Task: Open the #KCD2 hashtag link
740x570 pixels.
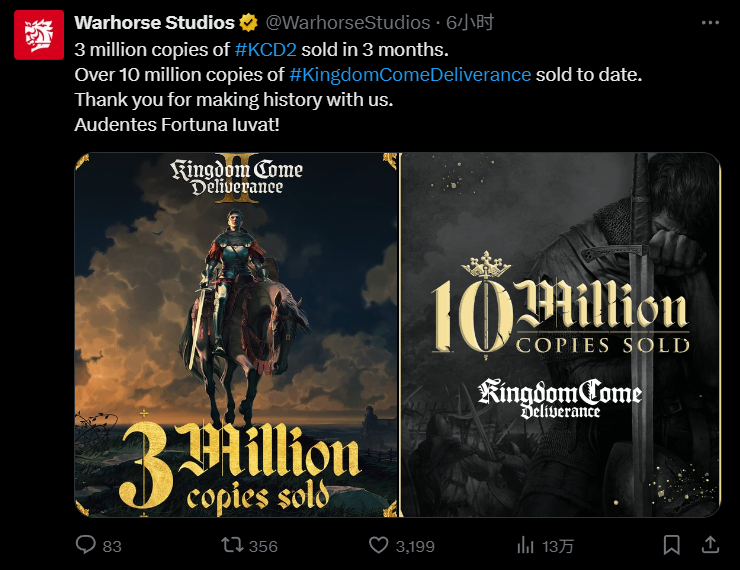Action: click(266, 50)
